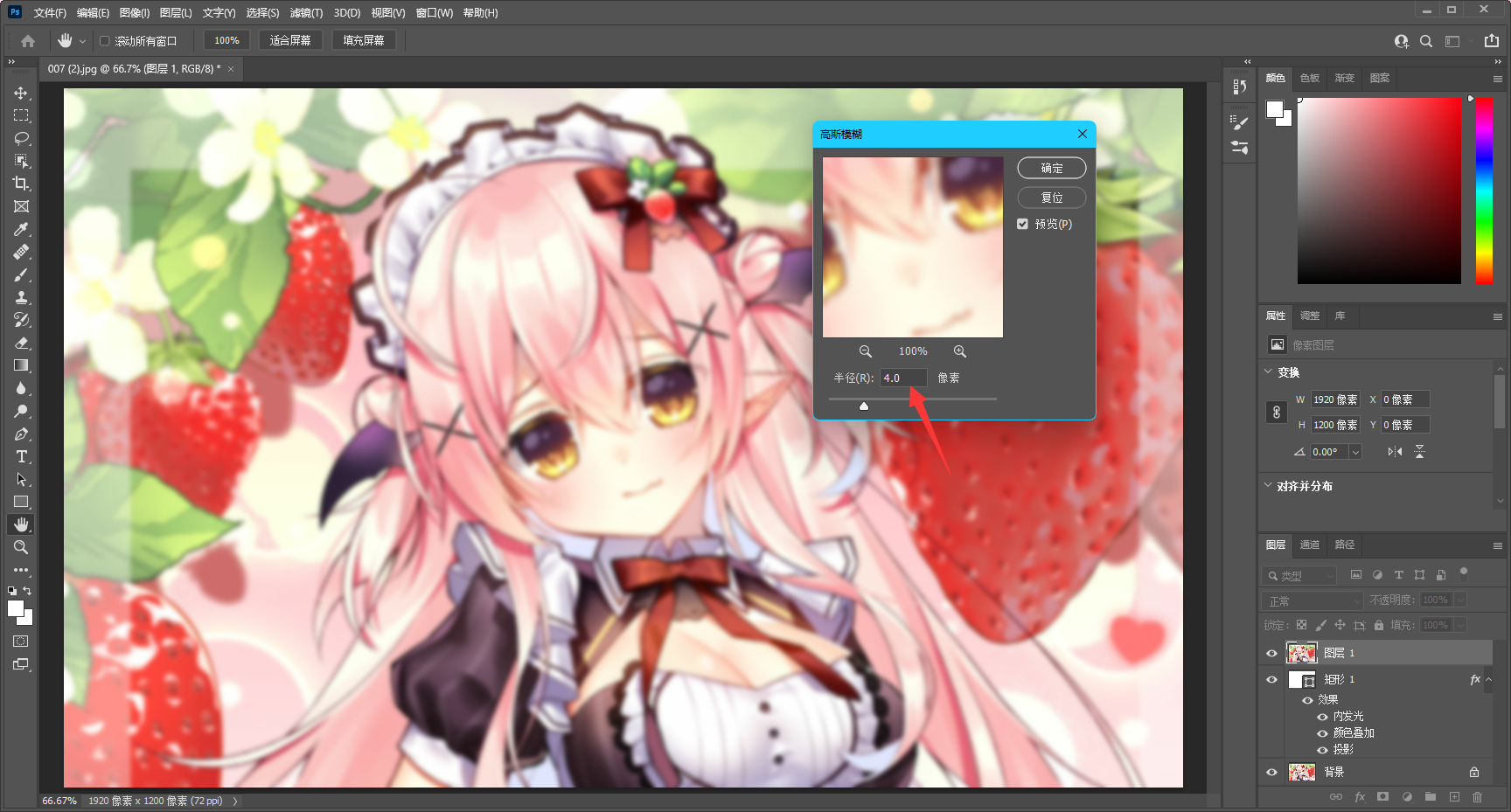Viewport: 1511px width, 812px height.
Task: Select the Pen tool
Action: [x=21, y=434]
